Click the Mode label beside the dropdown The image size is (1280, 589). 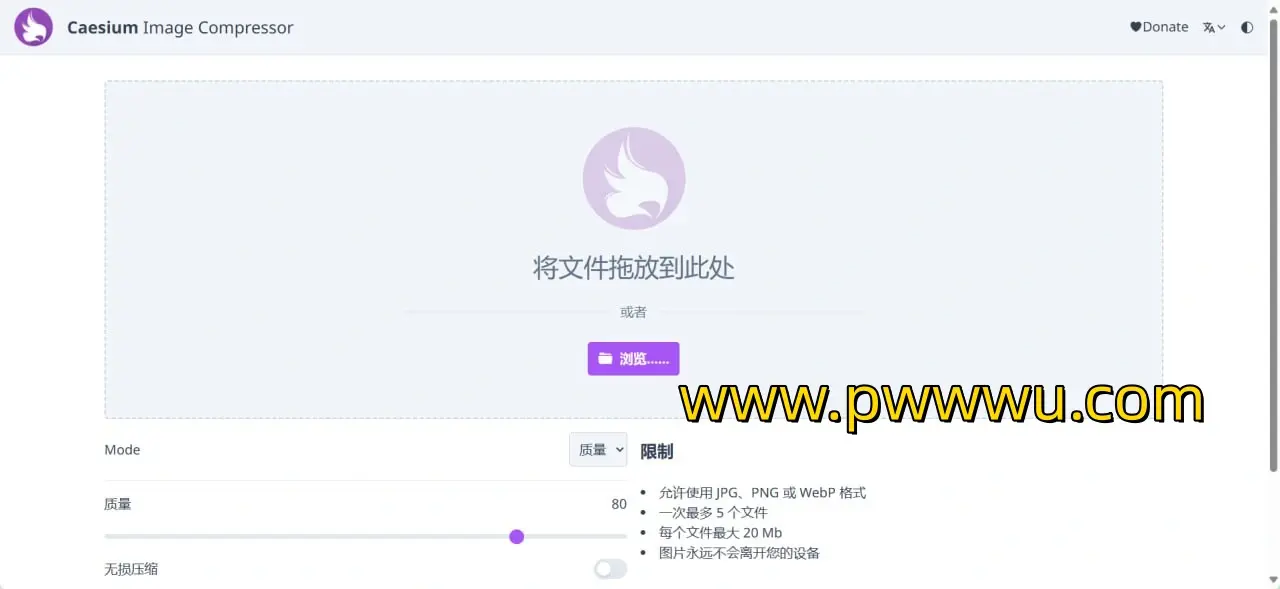coord(122,450)
